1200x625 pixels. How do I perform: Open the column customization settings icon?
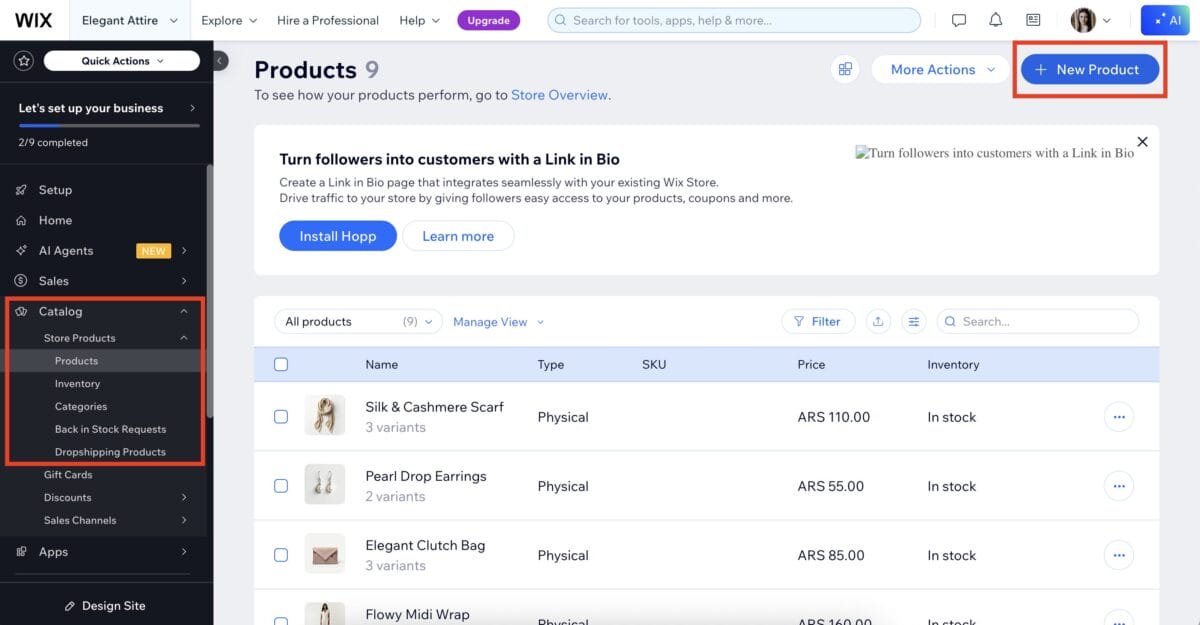(x=913, y=321)
